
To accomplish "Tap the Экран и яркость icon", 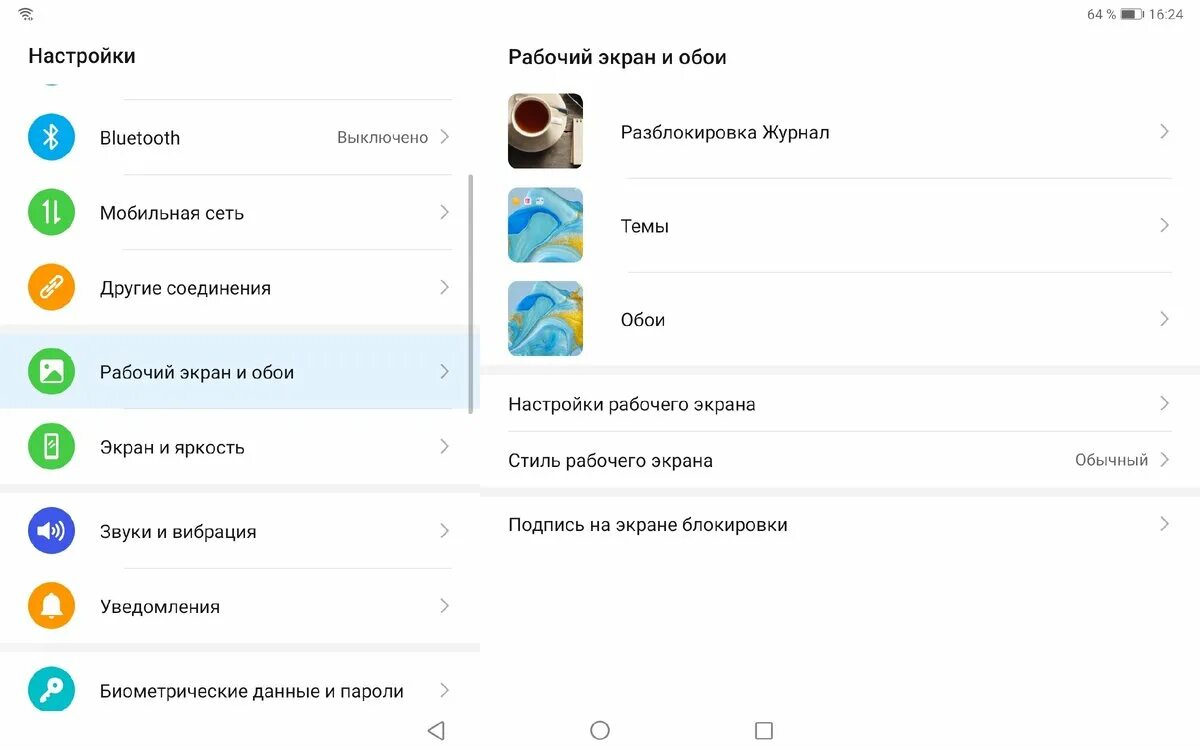I will pyautogui.click(x=51, y=447).
